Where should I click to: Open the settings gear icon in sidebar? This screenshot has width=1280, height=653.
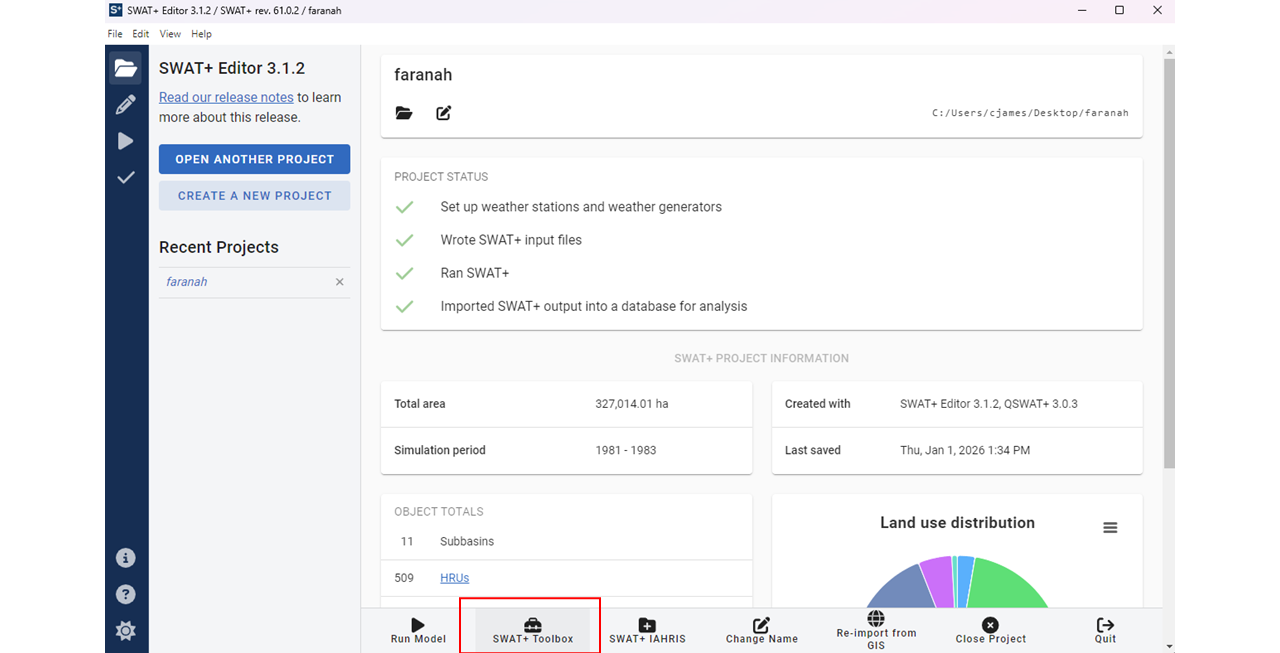coord(126,631)
